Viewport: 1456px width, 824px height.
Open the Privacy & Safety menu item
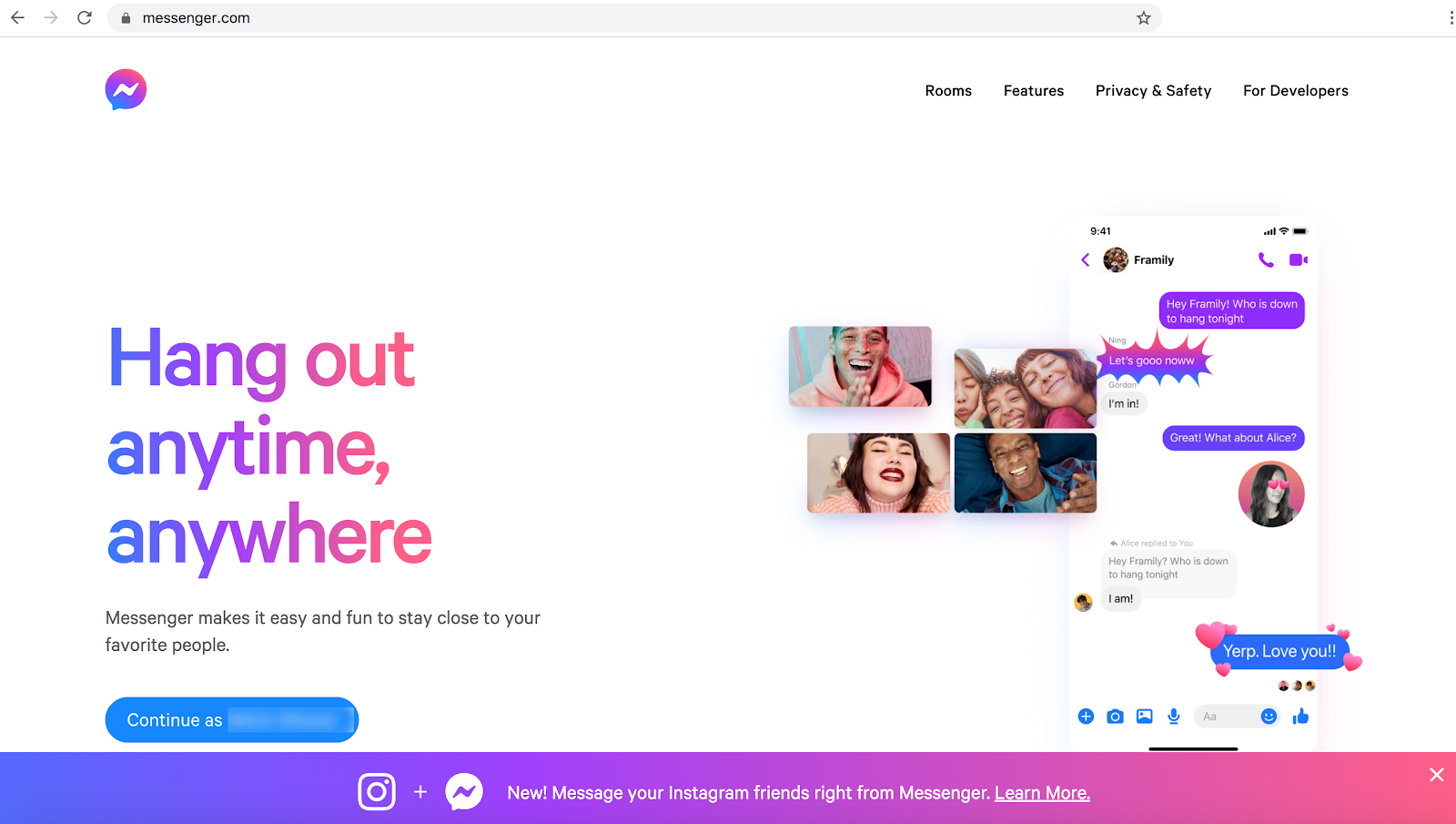[x=1153, y=91]
